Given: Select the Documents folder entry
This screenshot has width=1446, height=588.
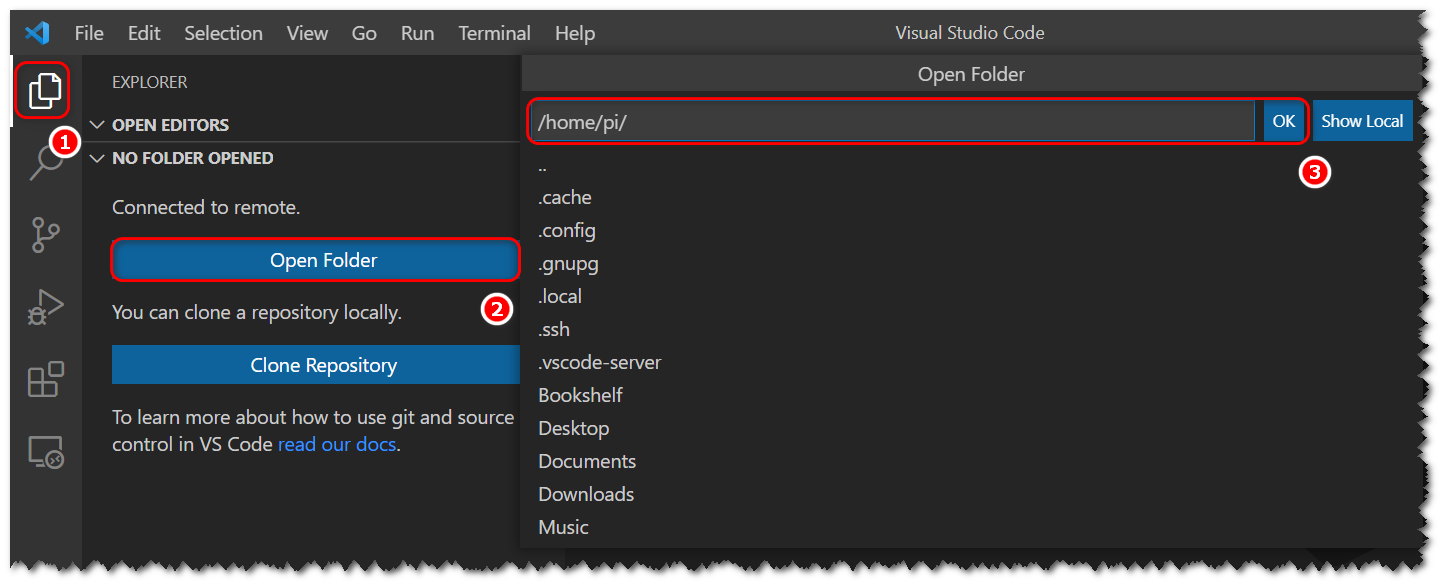Looking at the screenshot, I should pos(970,462).
